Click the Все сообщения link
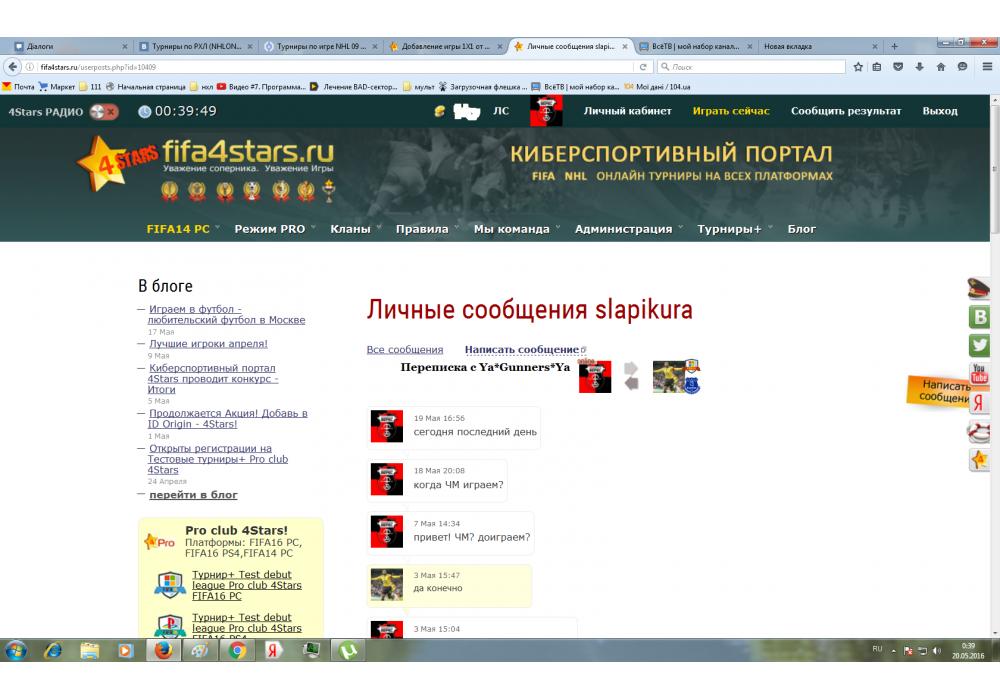Viewport: 1000px width, 700px height. click(404, 350)
